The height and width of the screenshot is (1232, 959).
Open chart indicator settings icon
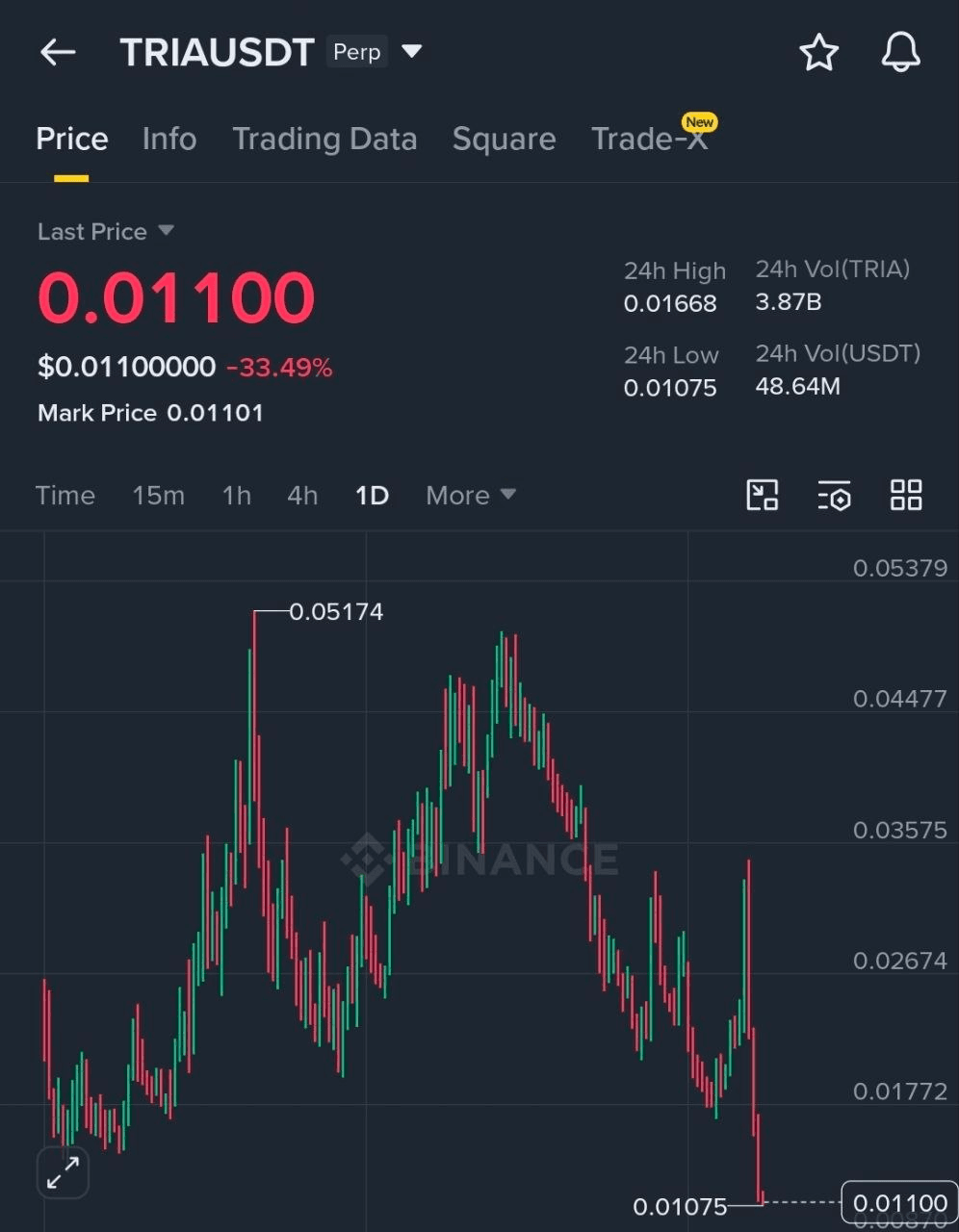coord(834,496)
